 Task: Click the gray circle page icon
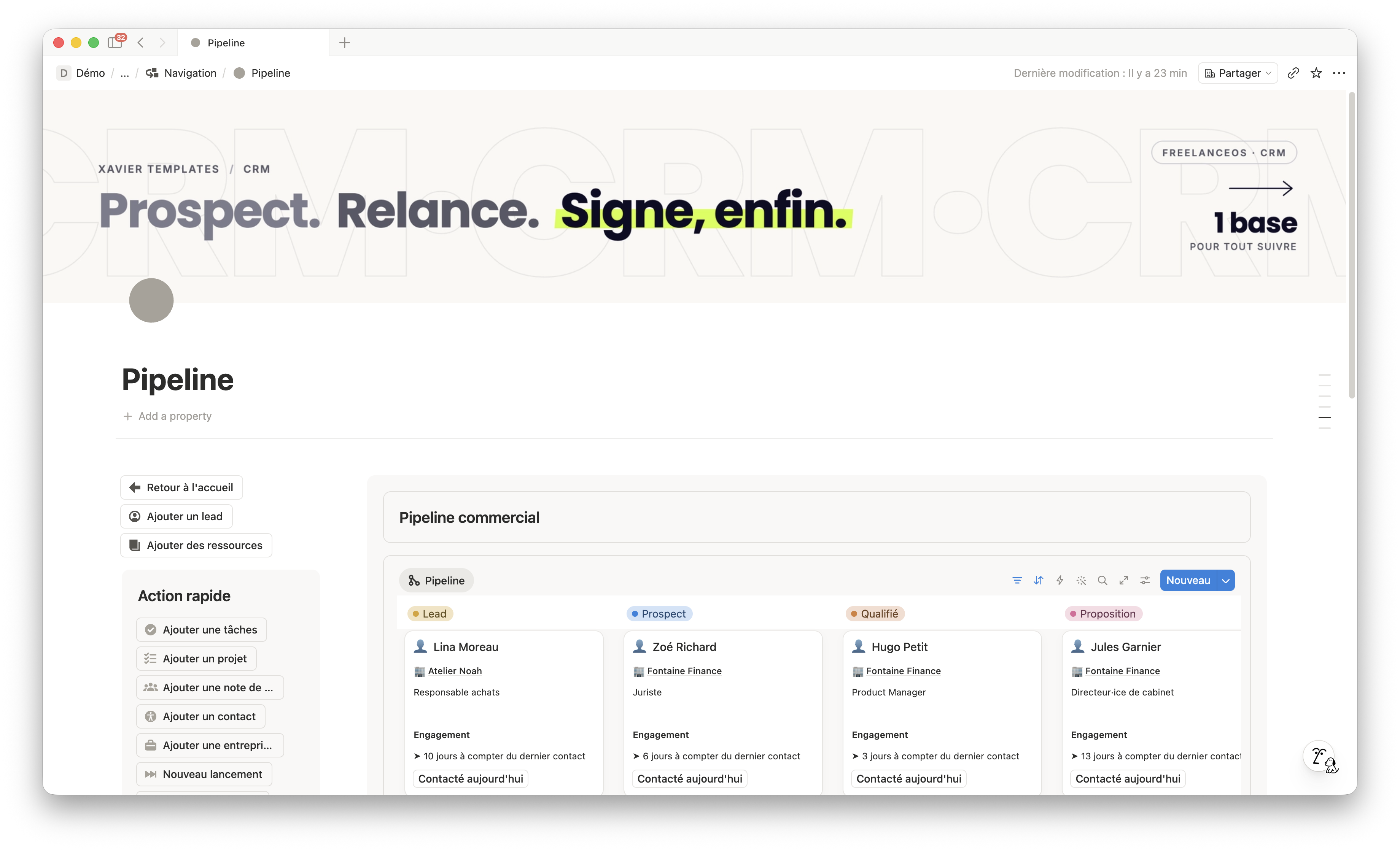(x=151, y=300)
